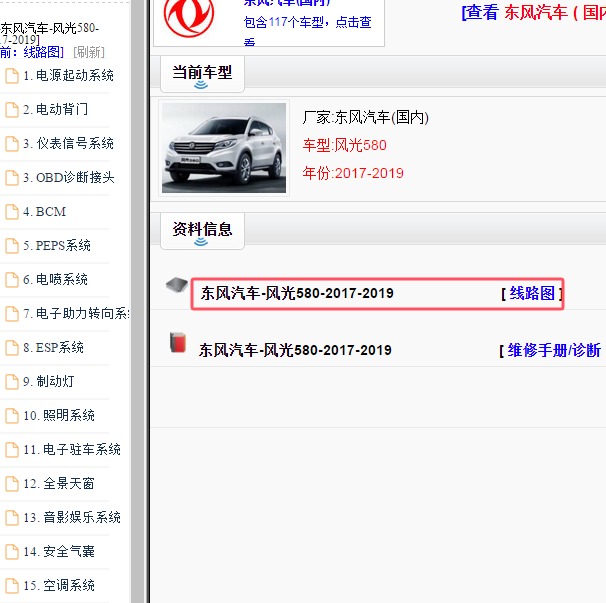Screen dimensions: 606x603
Task: Click the 刷新 refresh link
Action: (89, 52)
